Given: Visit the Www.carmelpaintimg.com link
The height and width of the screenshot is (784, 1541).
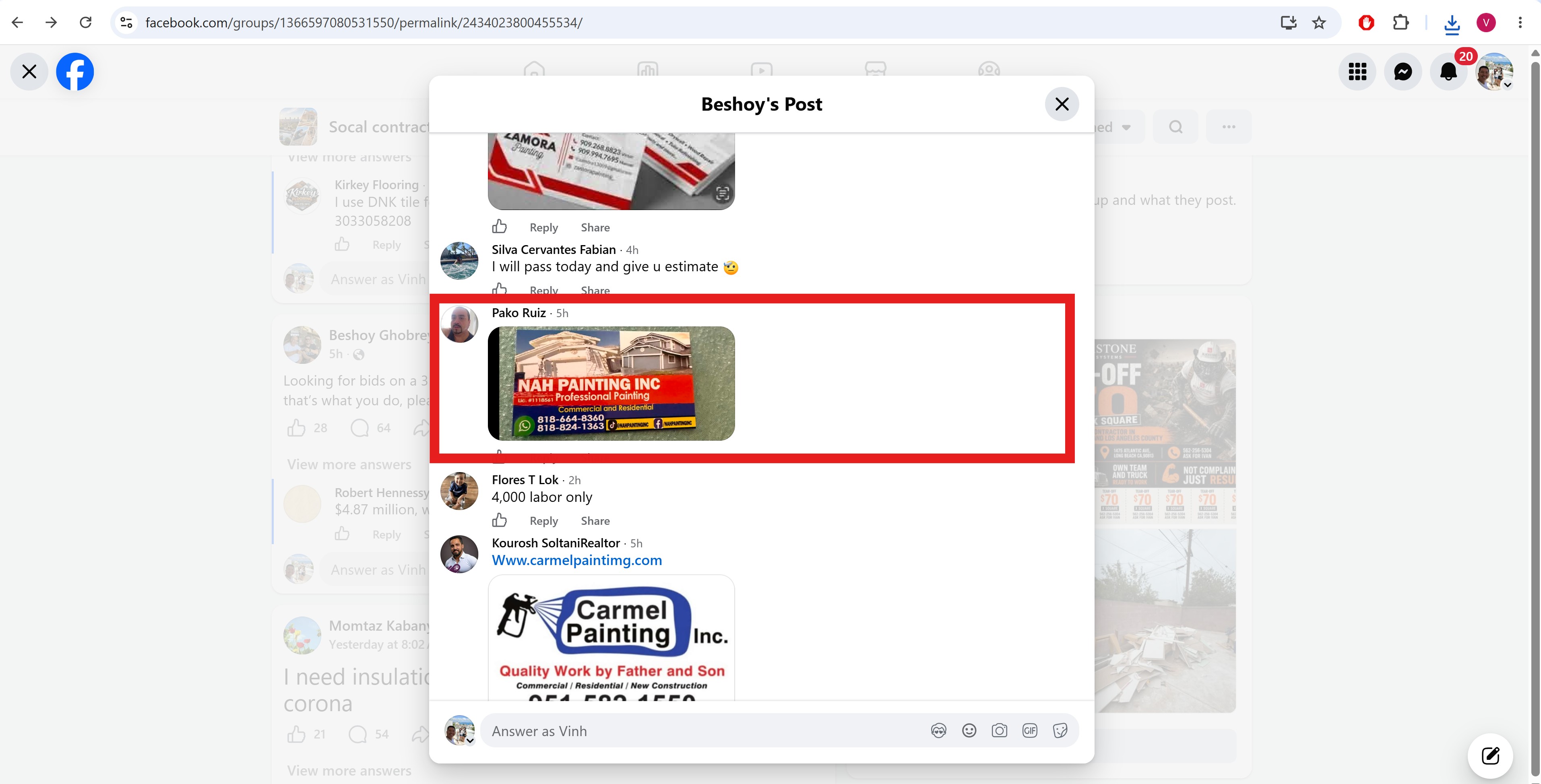Looking at the screenshot, I should (577, 560).
